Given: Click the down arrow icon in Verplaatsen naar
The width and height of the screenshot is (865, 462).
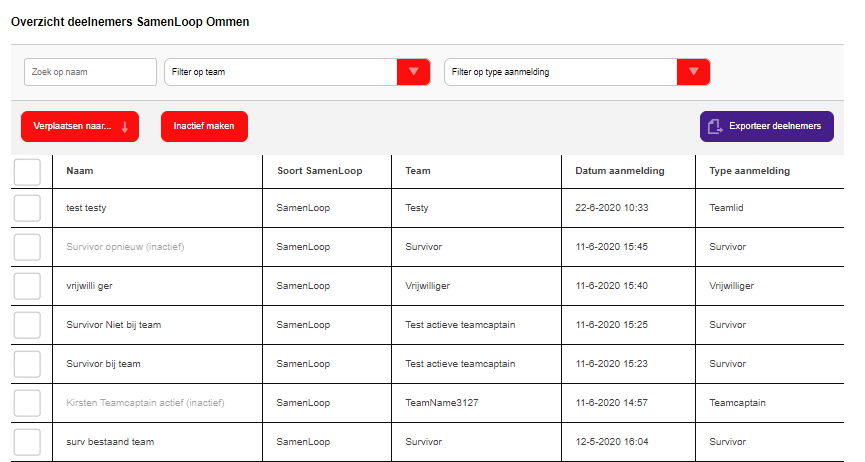Looking at the screenshot, I should [x=125, y=127].
